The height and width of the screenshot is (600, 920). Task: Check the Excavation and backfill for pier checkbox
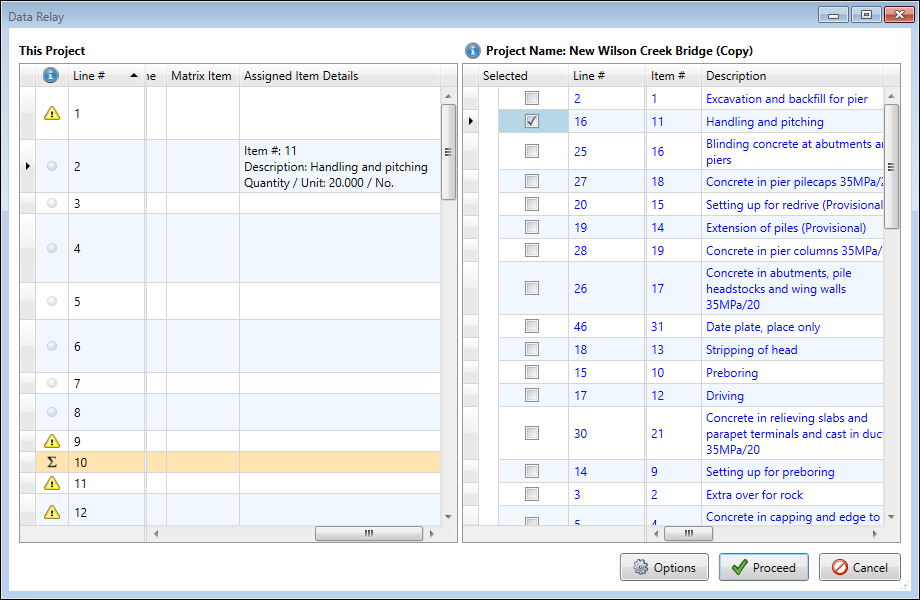[x=532, y=98]
